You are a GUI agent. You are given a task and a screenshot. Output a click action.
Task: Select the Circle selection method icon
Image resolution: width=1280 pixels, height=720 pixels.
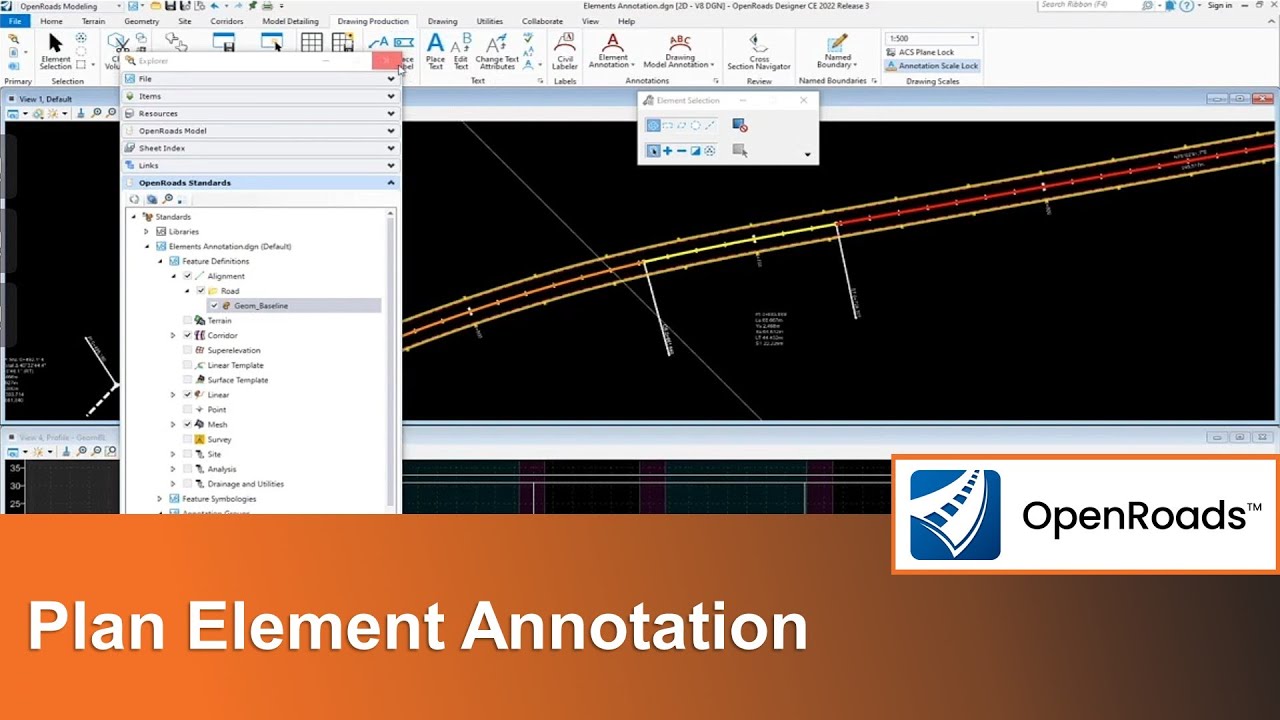[695, 125]
